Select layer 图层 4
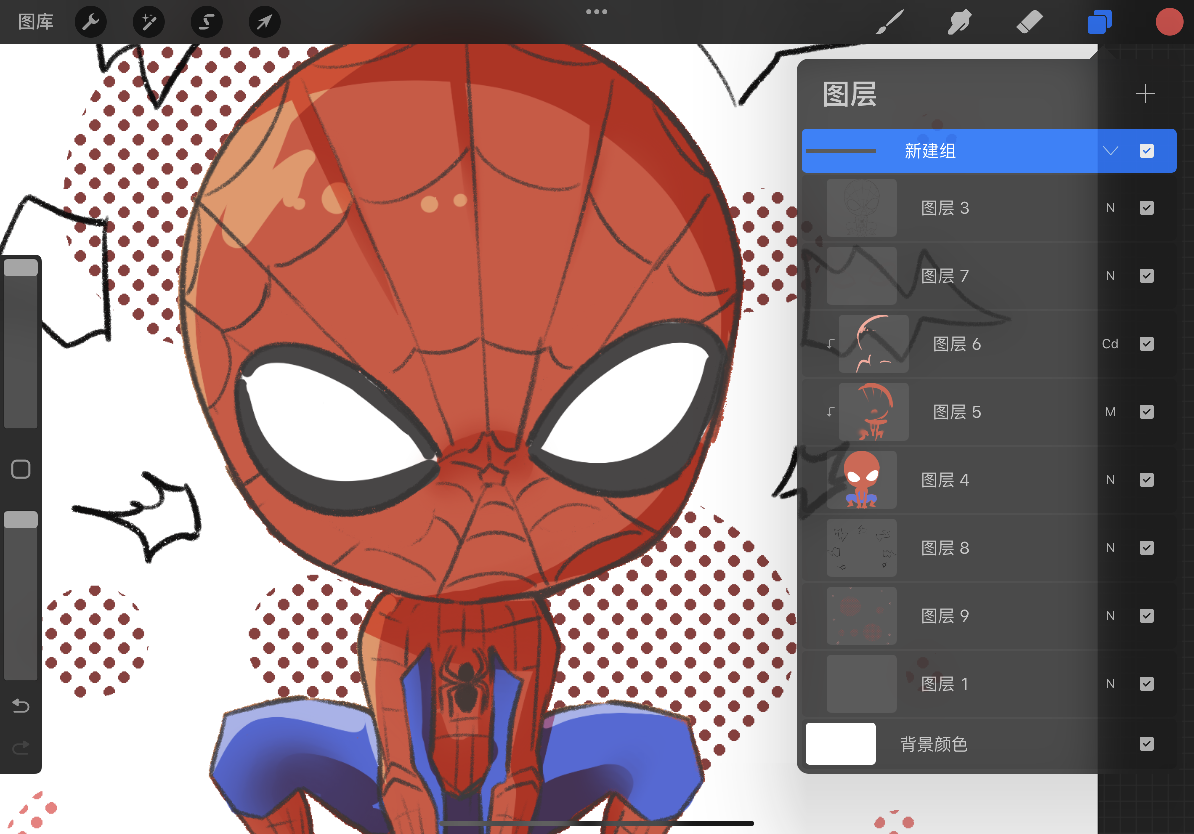This screenshot has height=834, width=1194. [x=989, y=480]
